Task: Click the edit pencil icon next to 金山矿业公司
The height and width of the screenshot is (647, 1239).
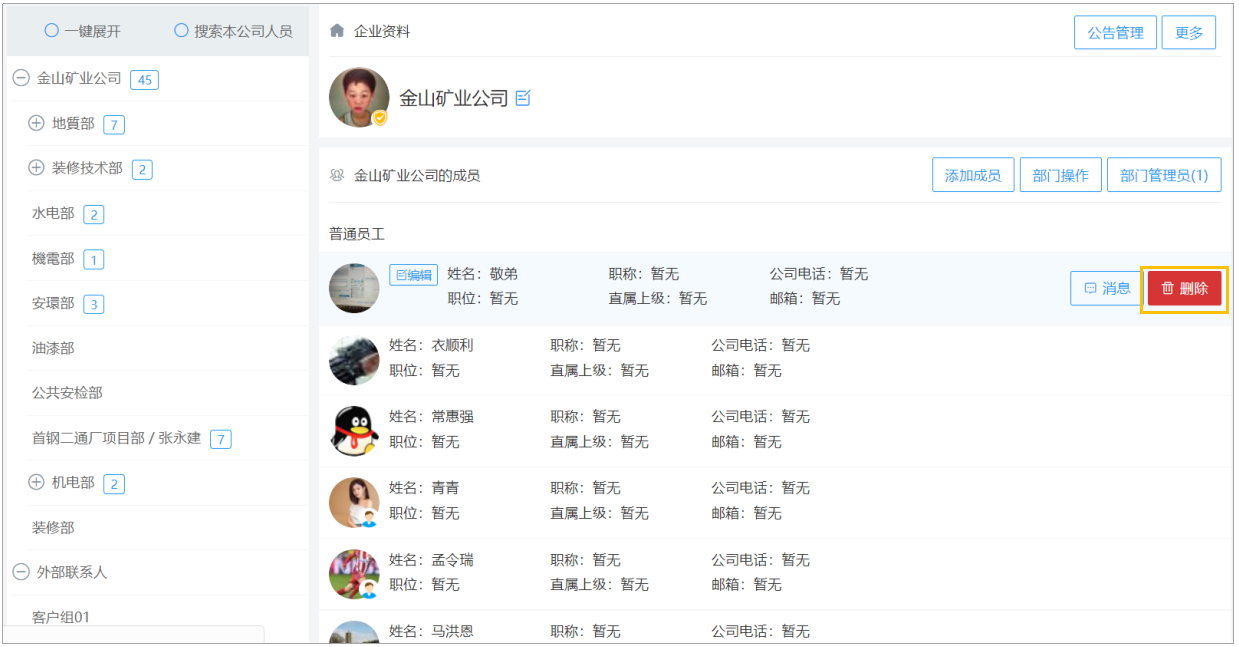Action: [523, 98]
